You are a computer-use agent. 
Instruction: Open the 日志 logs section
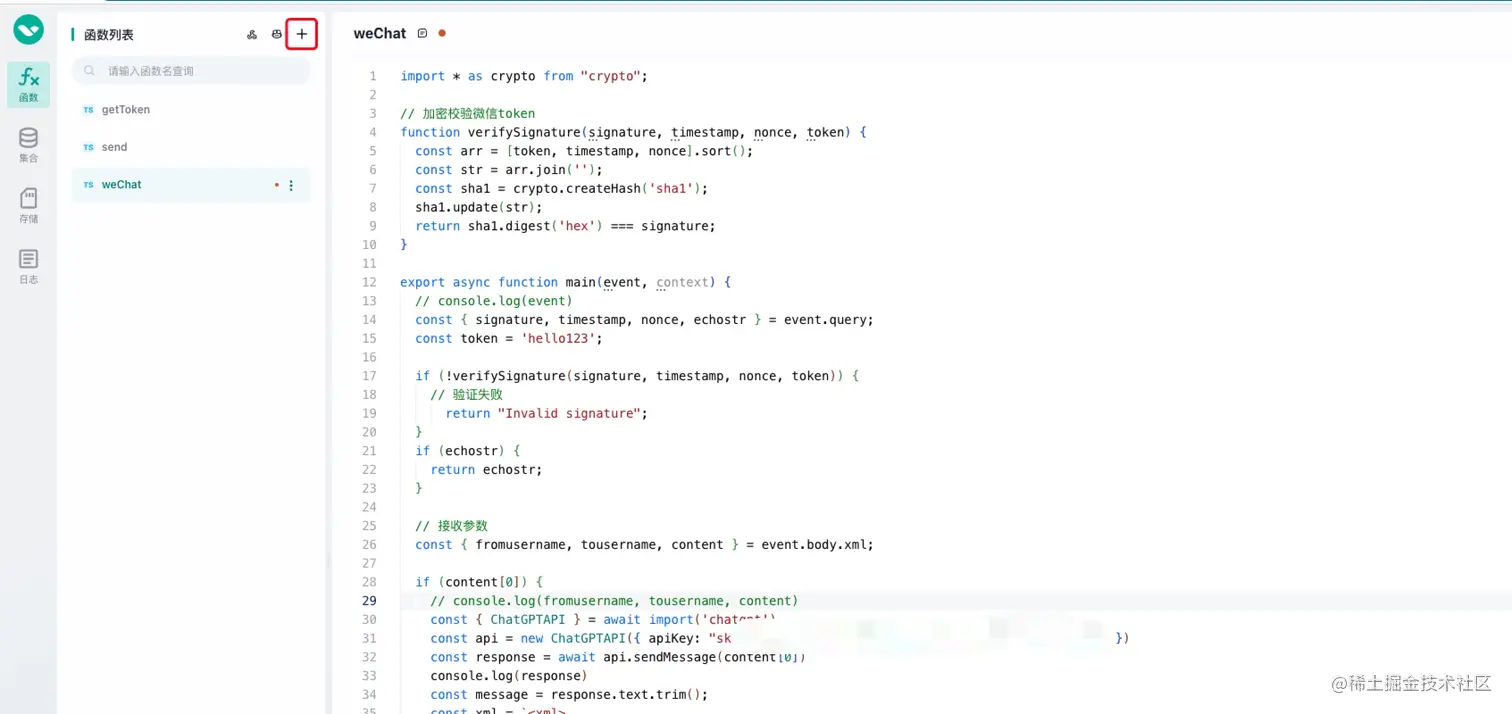[x=29, y=267]
